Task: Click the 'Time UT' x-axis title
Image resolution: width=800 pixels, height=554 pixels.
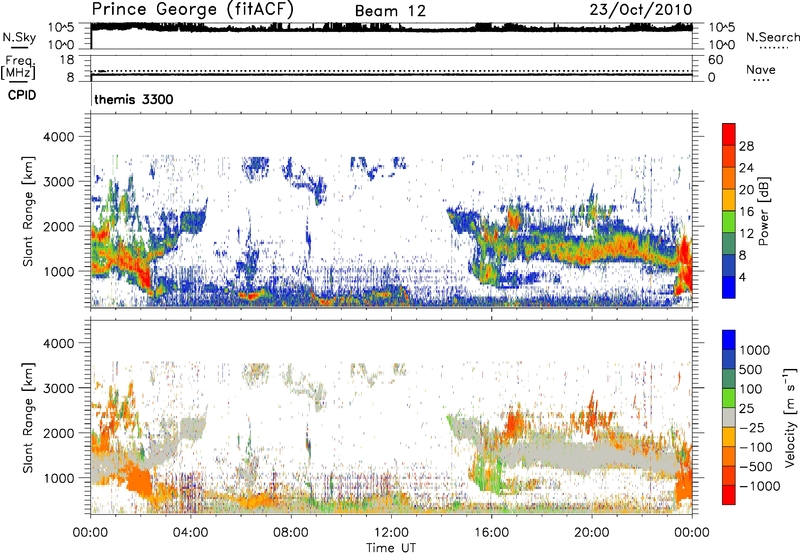Action: (391, 547)
